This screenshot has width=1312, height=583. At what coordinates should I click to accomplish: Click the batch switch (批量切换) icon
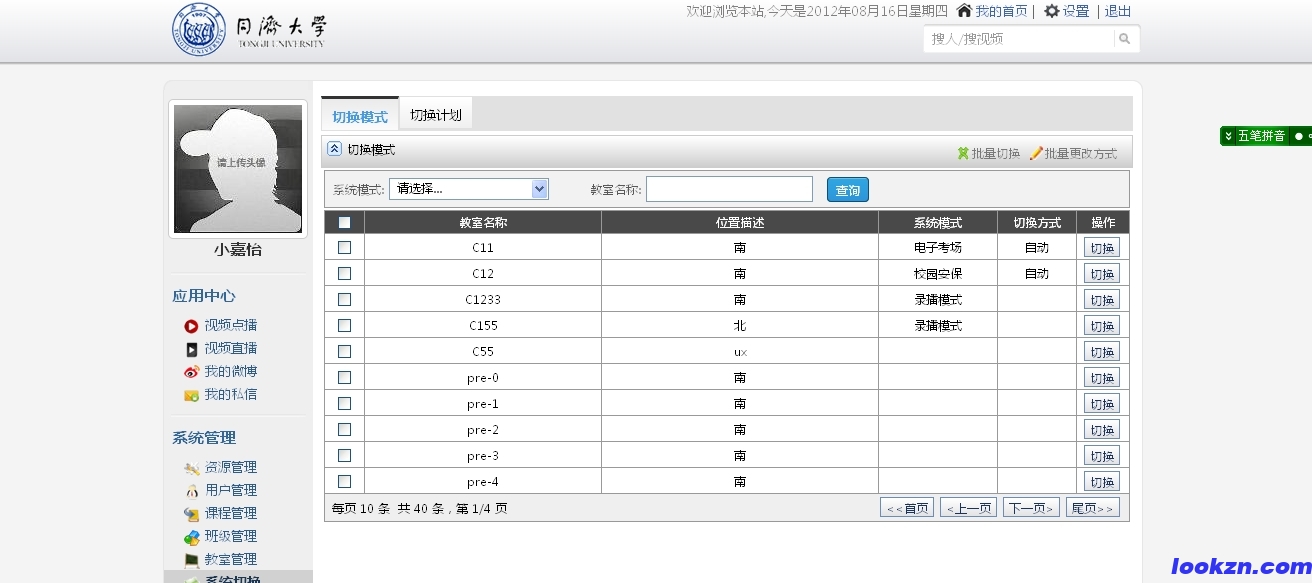point(963,154)
